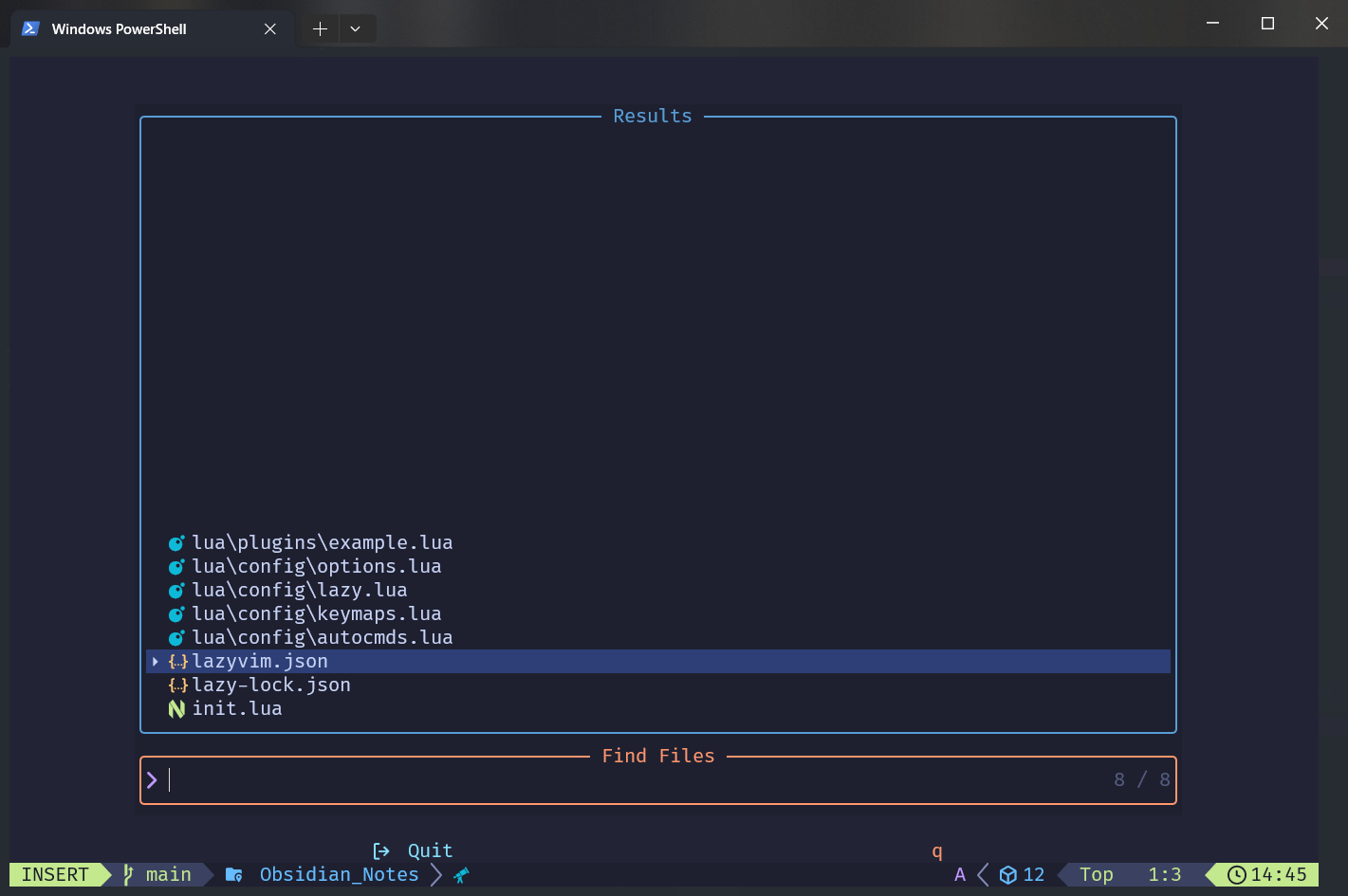Click the folder icon before Obsidian_Notes

tap(233, 874)
